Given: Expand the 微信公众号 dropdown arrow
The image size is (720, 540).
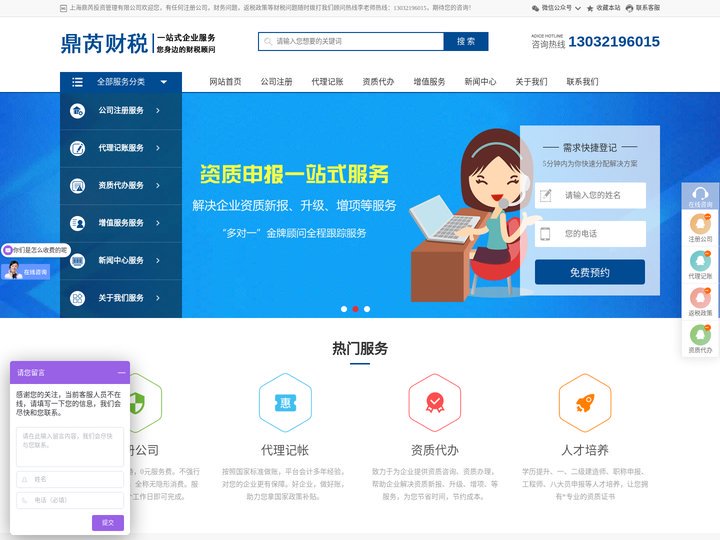Looking at the screenshot, I should (578, 8).
